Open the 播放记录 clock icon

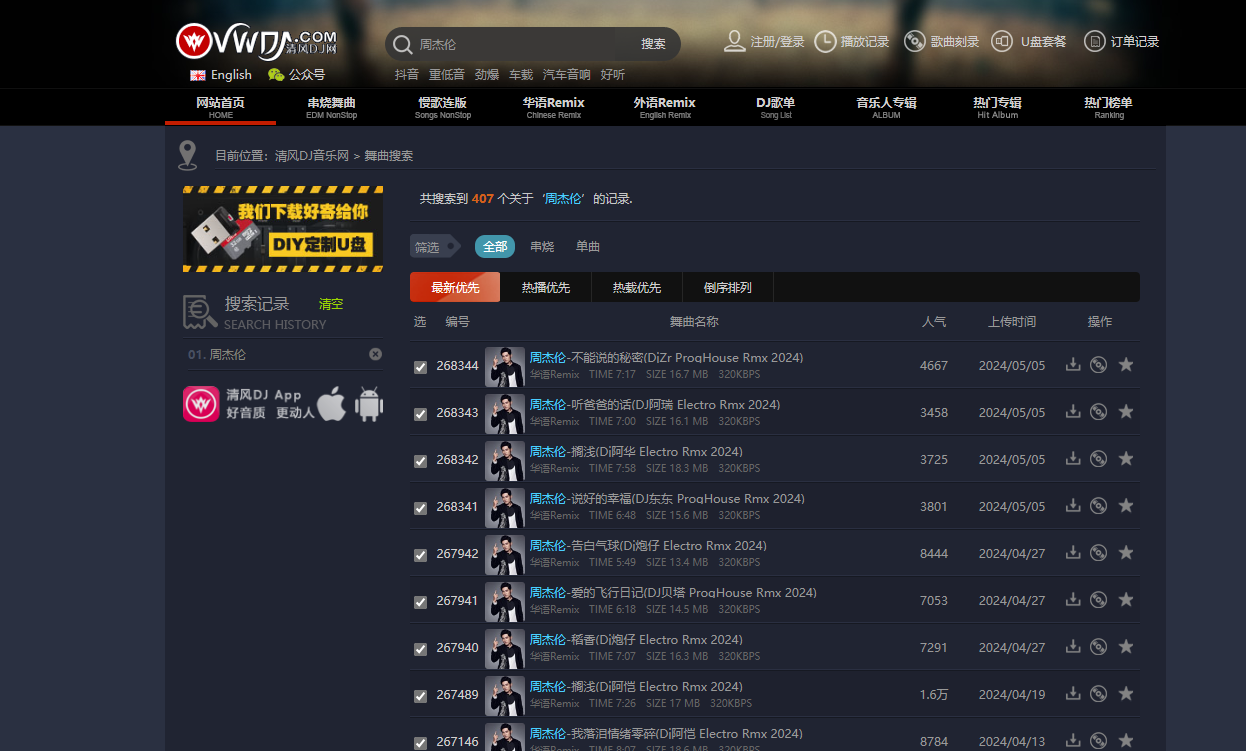(825, 41)
